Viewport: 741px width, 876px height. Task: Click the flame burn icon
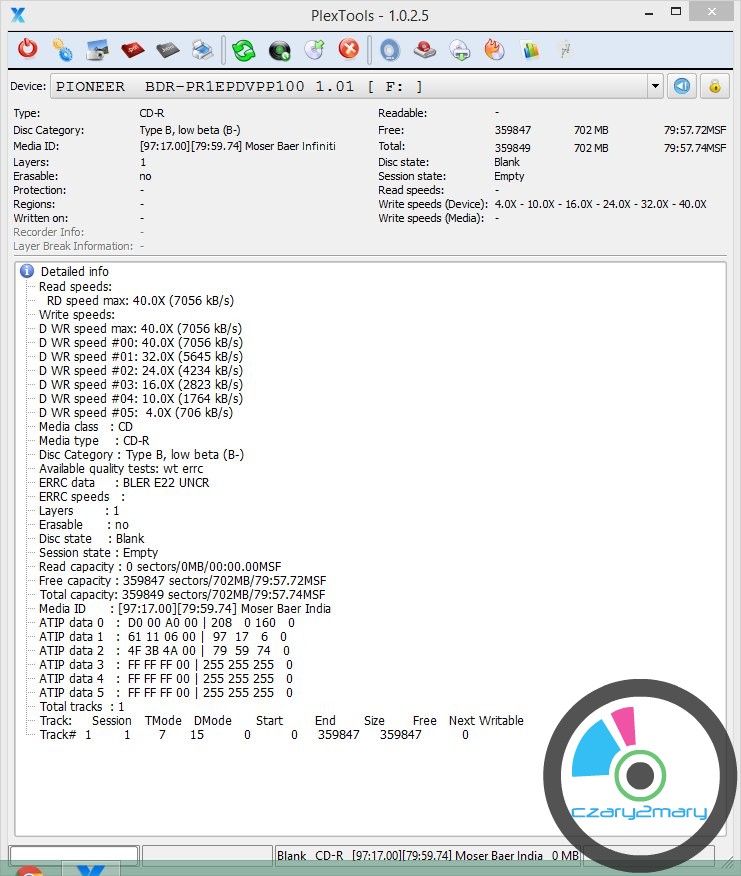point(494,49)
